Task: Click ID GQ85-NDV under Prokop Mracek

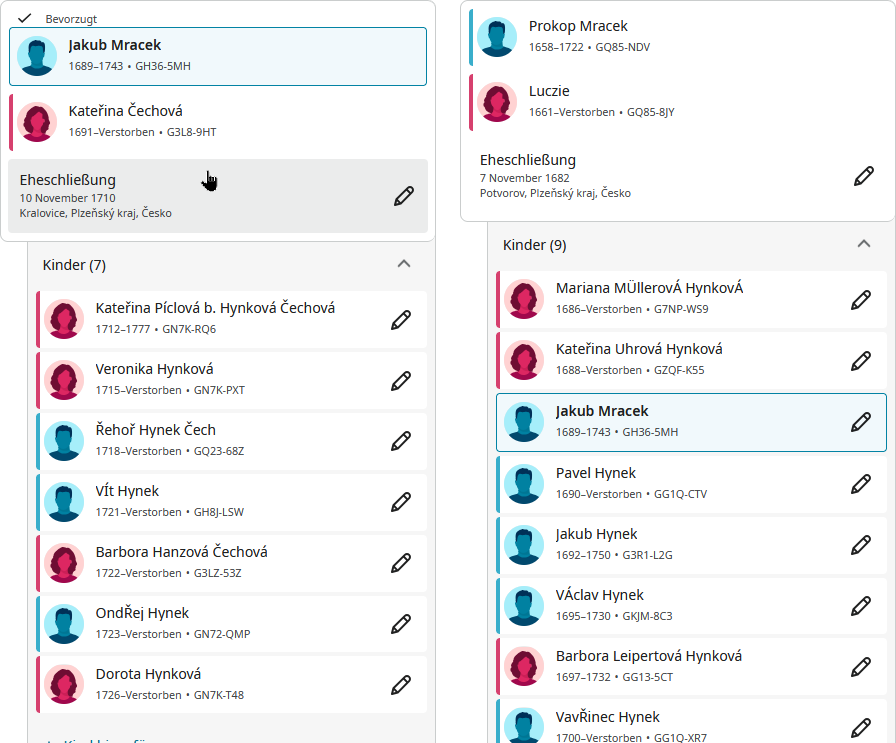Action: point(622,47)
